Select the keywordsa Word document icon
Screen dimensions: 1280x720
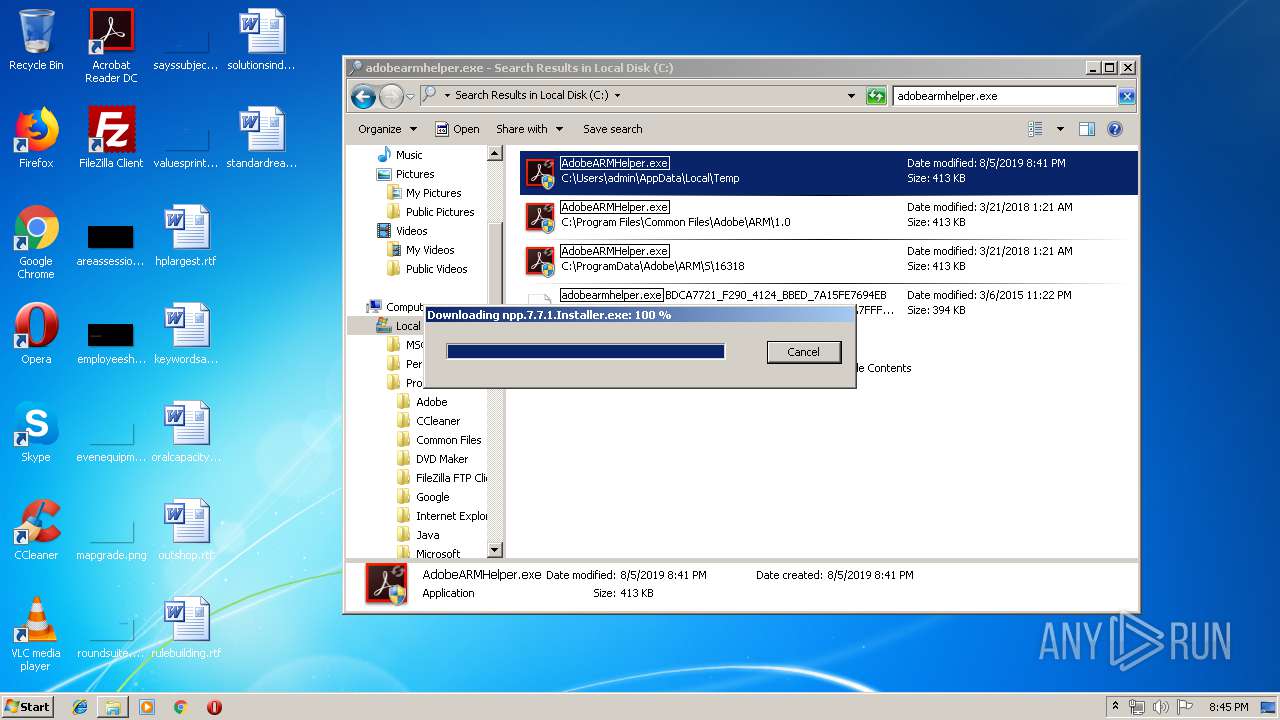[x=186, y=334]
